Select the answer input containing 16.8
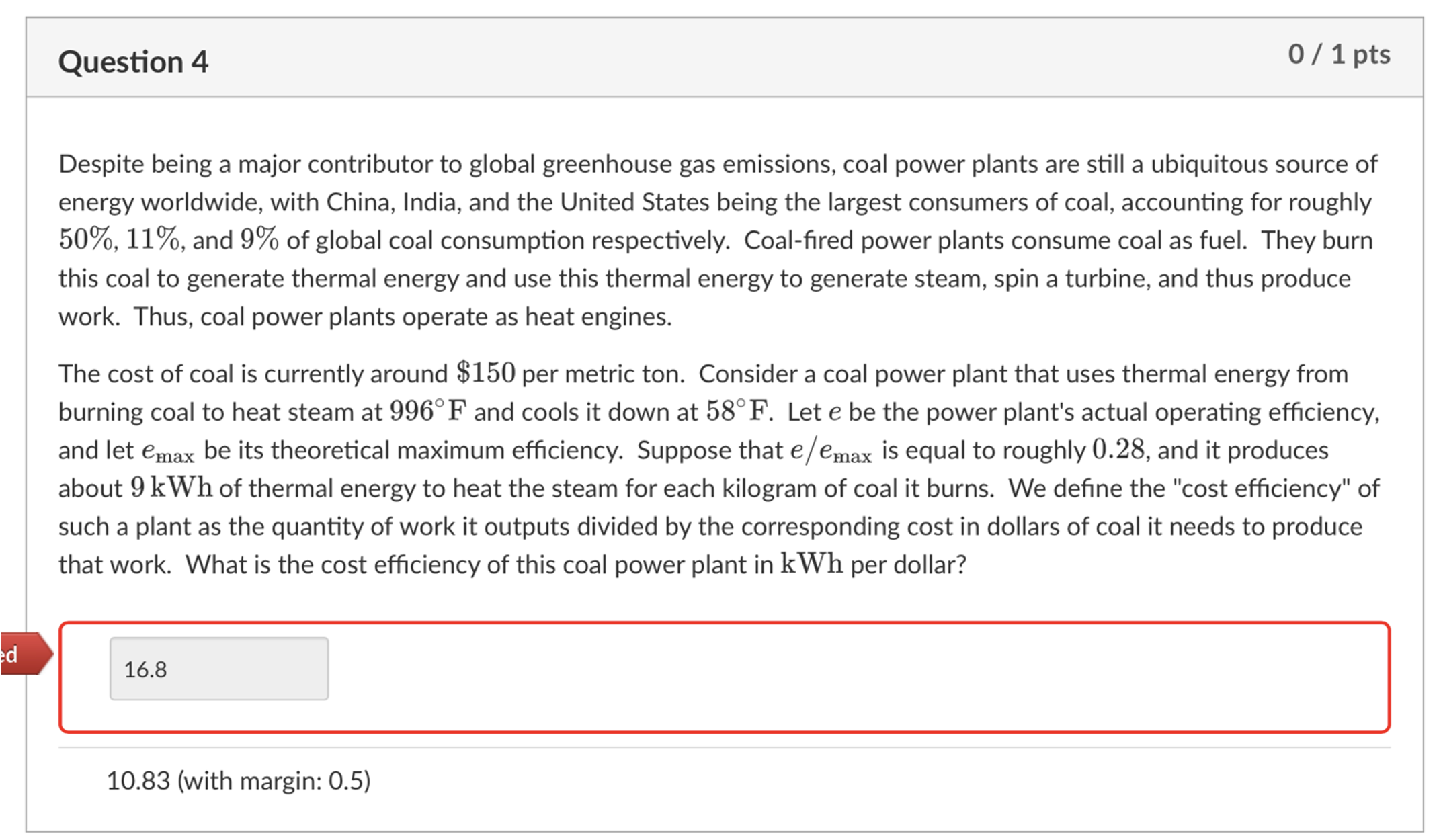The width and height of the screenshot is (1441, 840). click(x=218, y=667)
